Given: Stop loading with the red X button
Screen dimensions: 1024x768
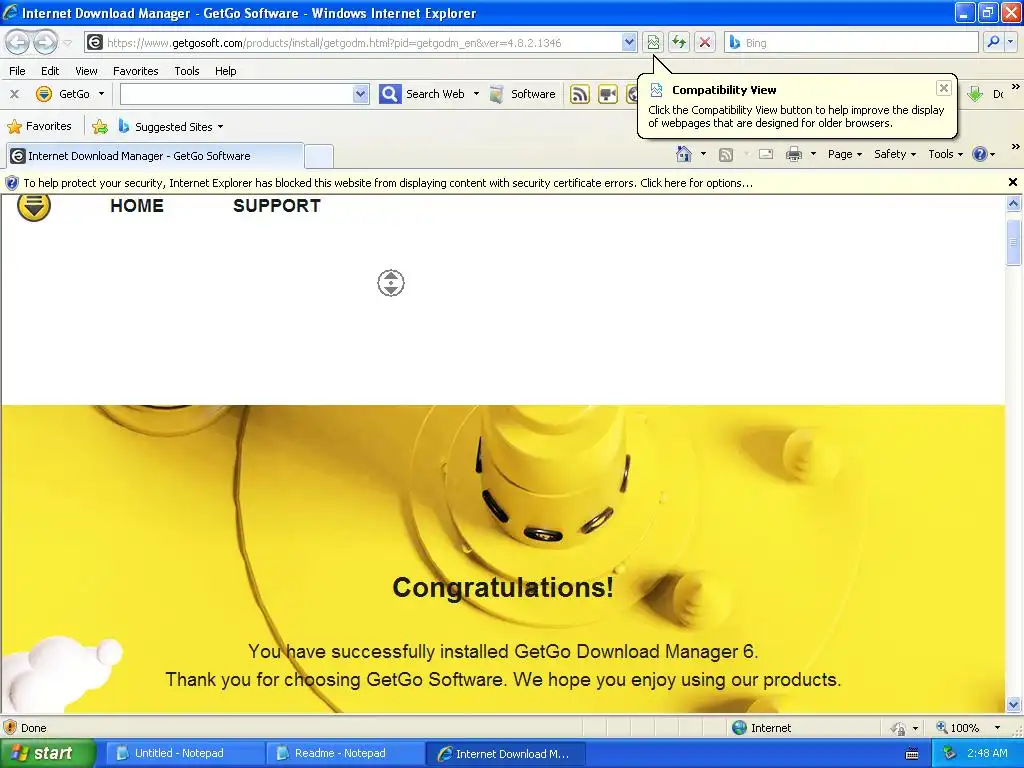Looking at the screenshot, I should tap(705, 42).
